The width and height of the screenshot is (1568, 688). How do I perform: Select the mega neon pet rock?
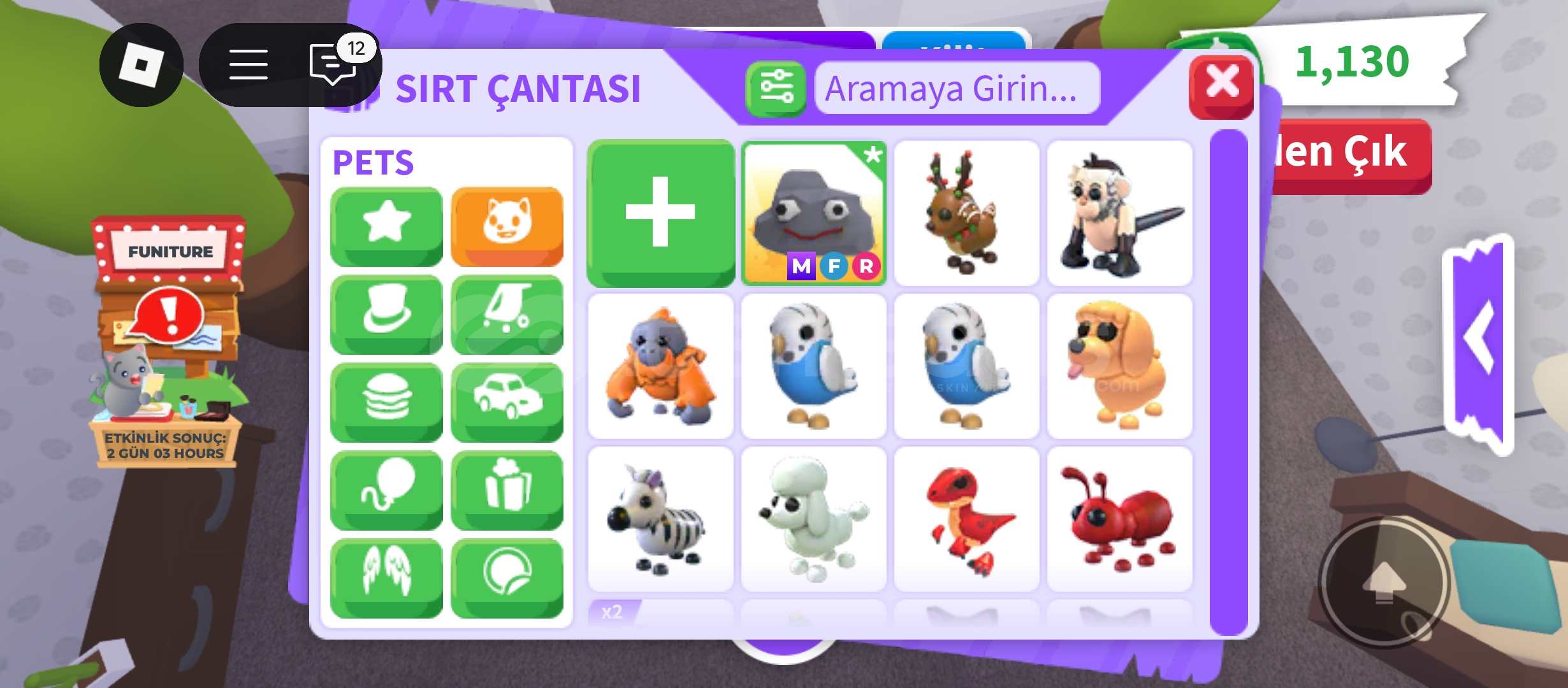[814, 213]
